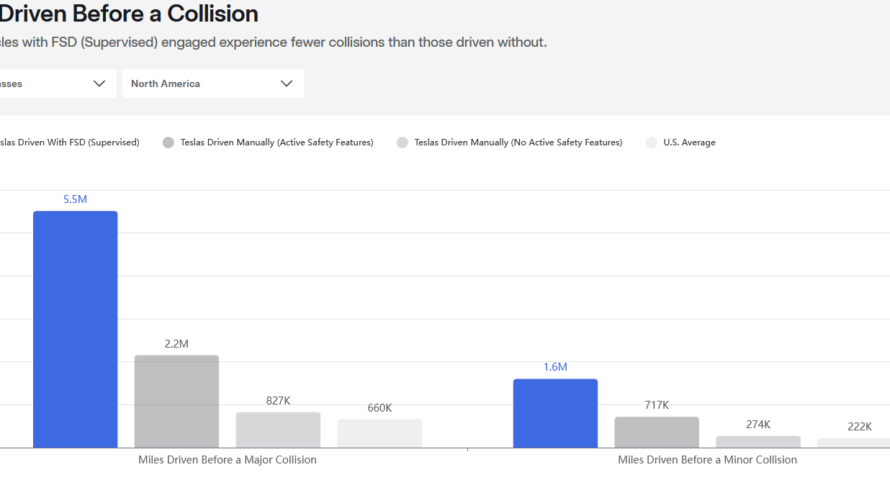890x498 pixels.
Task: Select the 827K bar for major collisions
Action: tap(278, 430)
